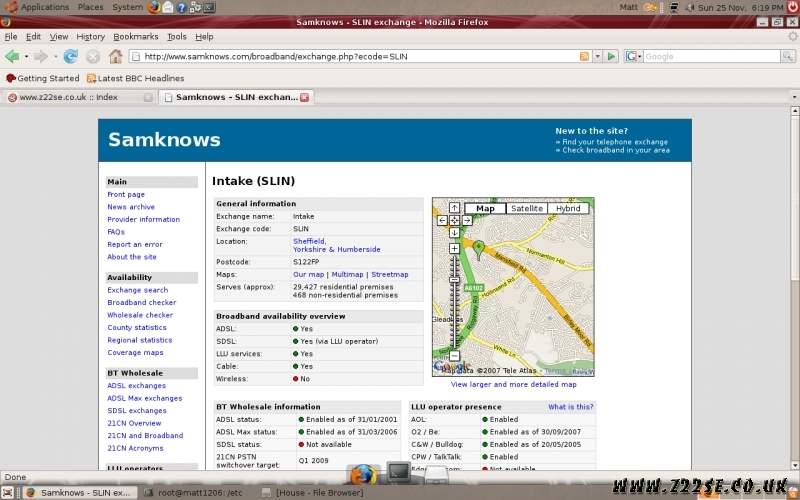The height and width of the screenshot is (500, 800).
Task: Open 21CN Overview sidebar link
Action: click(134, 423)
